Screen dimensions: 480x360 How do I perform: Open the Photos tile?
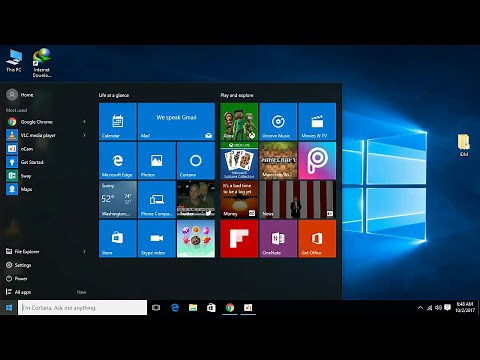point(157,160)
